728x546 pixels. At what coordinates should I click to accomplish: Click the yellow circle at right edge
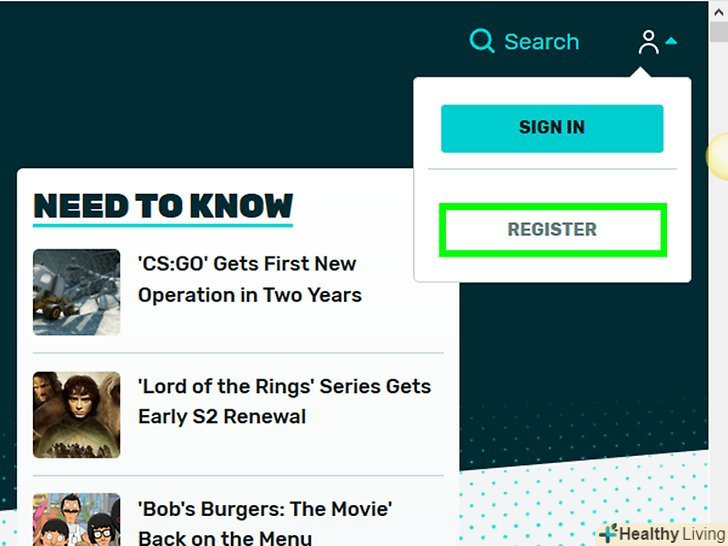click(x=718, y=157)
